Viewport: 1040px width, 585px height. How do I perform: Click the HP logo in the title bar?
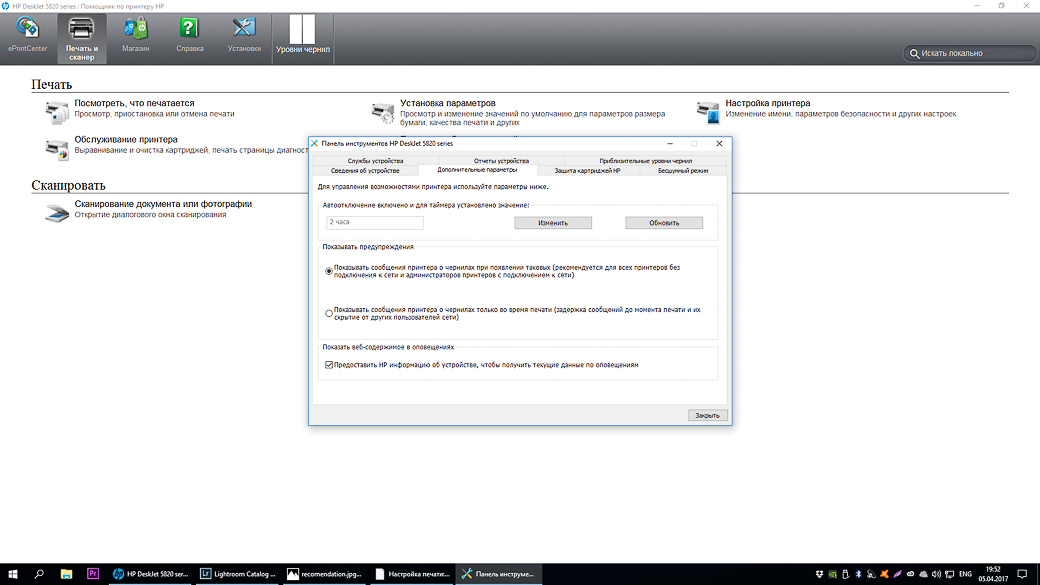[x=5, y=6]
